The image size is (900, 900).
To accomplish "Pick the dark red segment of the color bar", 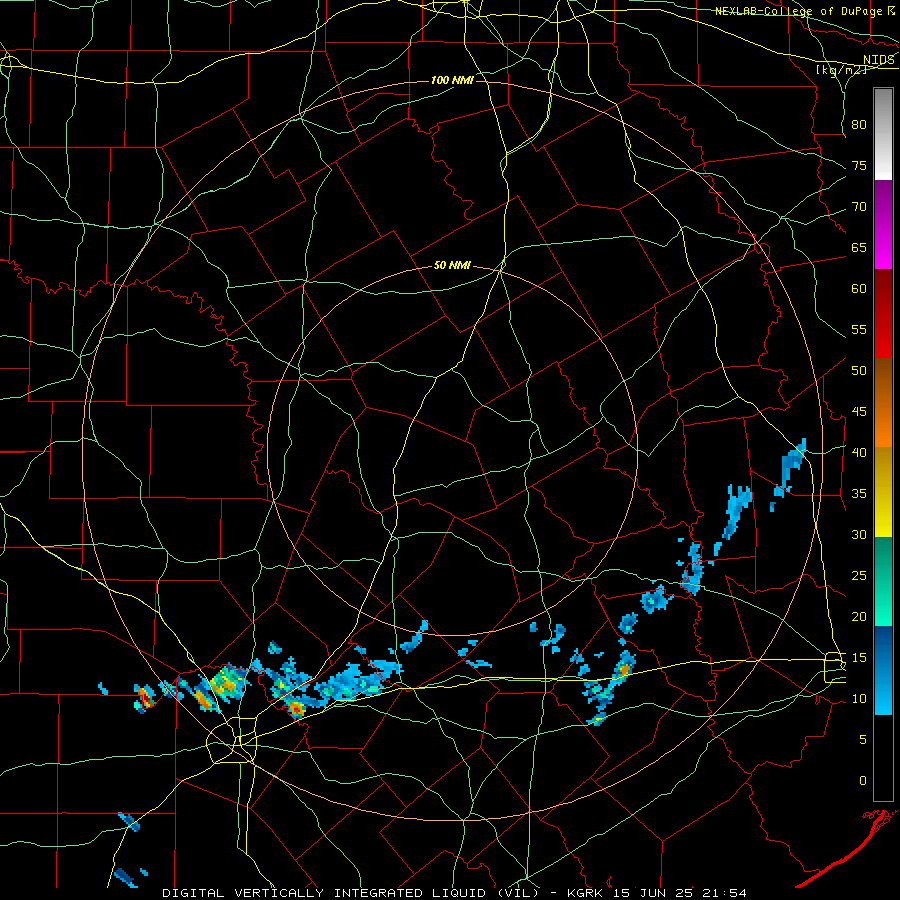I will click(x=883, y=314).
